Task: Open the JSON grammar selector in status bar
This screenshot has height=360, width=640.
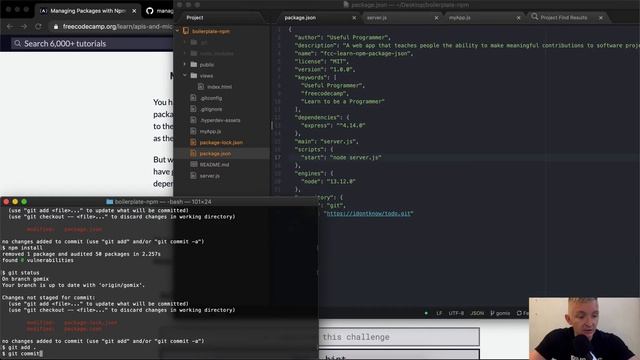Action: point(477,313)
